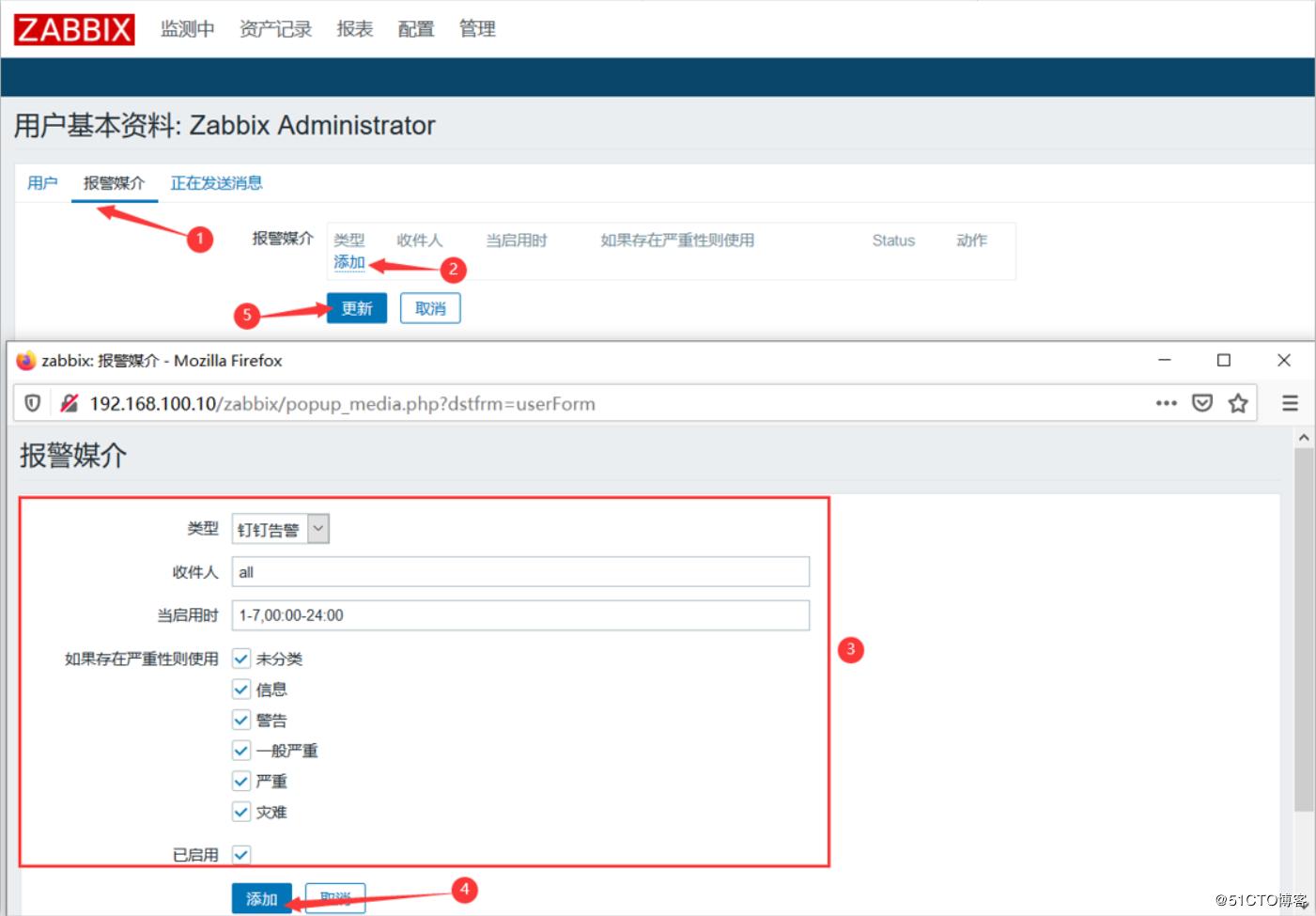Click the ZABBIX logo
The width and height of the screenshot is (1316, 916).
[x=73, y=27]
